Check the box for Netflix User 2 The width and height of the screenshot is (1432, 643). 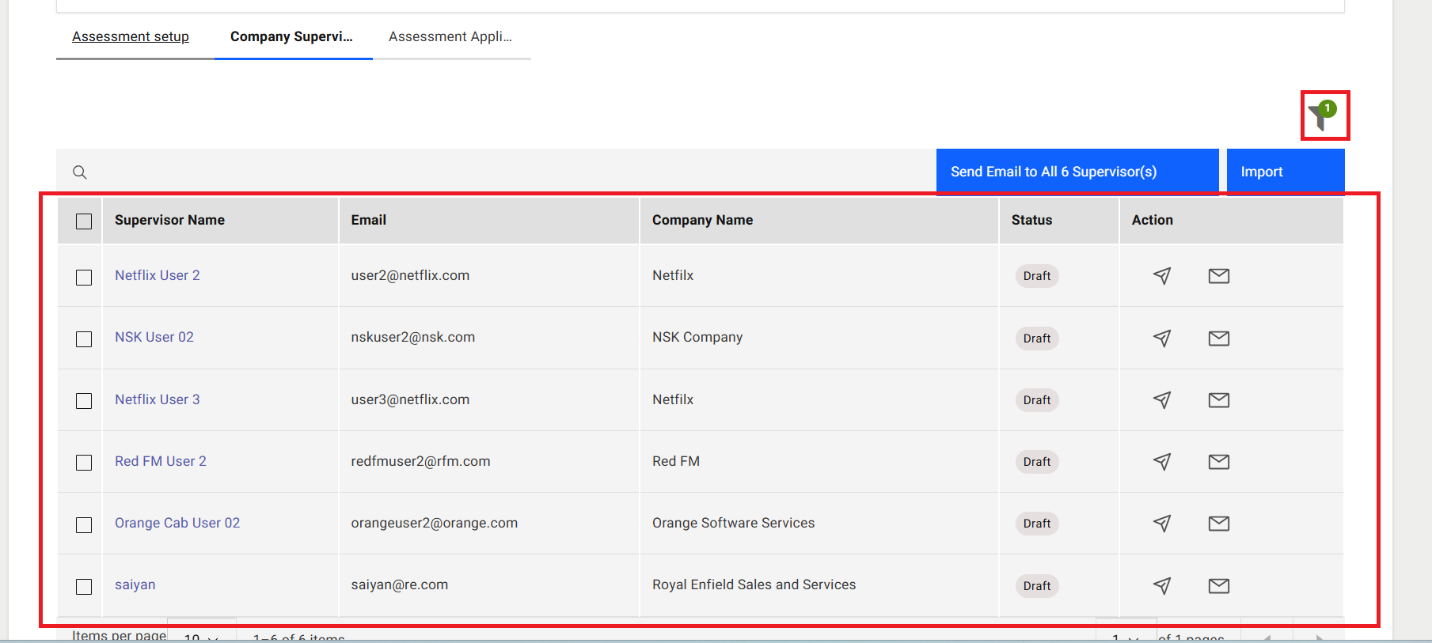(x=84, y=277)
